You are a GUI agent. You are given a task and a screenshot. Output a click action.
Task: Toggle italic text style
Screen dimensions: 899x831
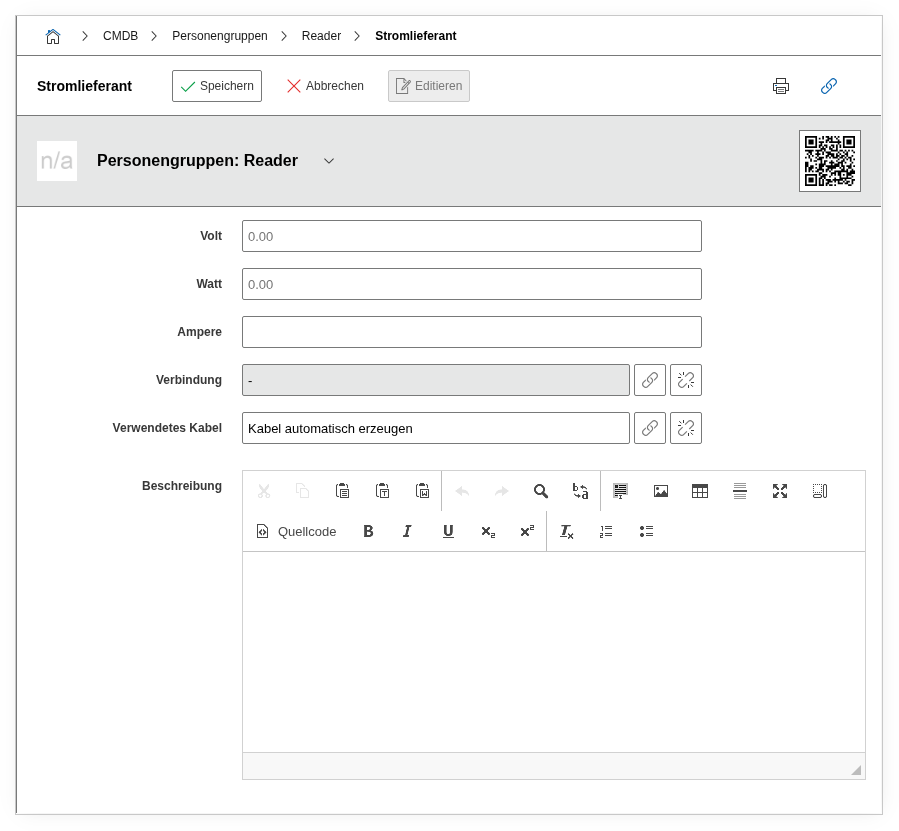point(407,531)
